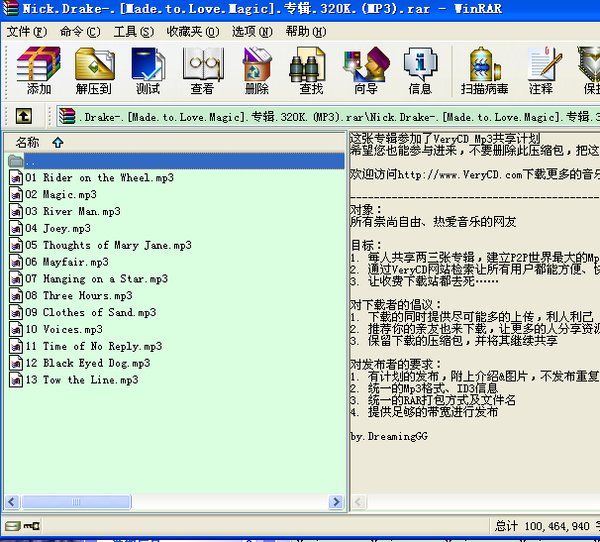Select file name "08 Three Hours.mp3"
600x542 pixels.
[x=79, y=295]
